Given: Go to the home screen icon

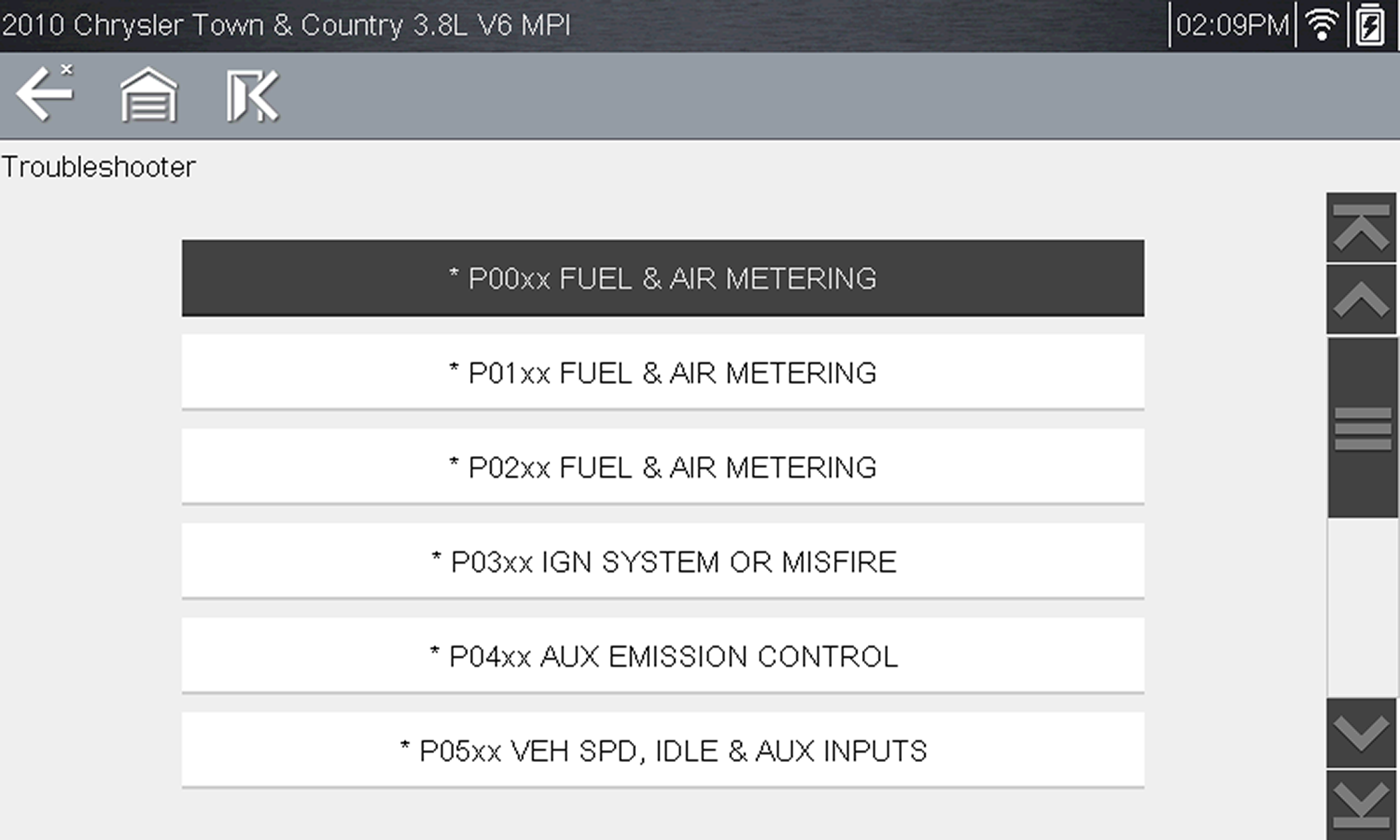Looking at the screenshot, I should coord(148,95).
